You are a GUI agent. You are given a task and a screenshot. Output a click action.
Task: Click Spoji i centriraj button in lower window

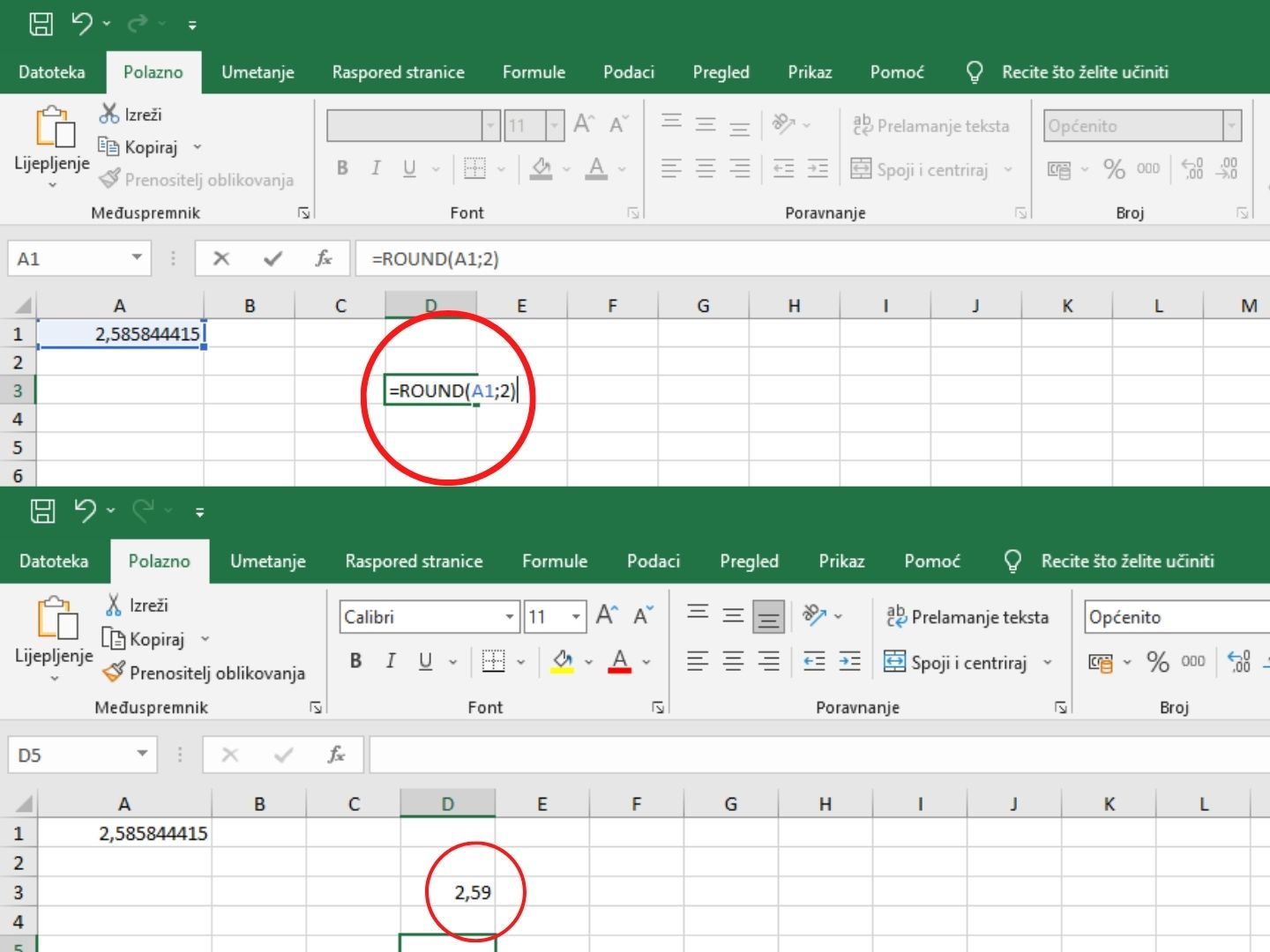955,662
